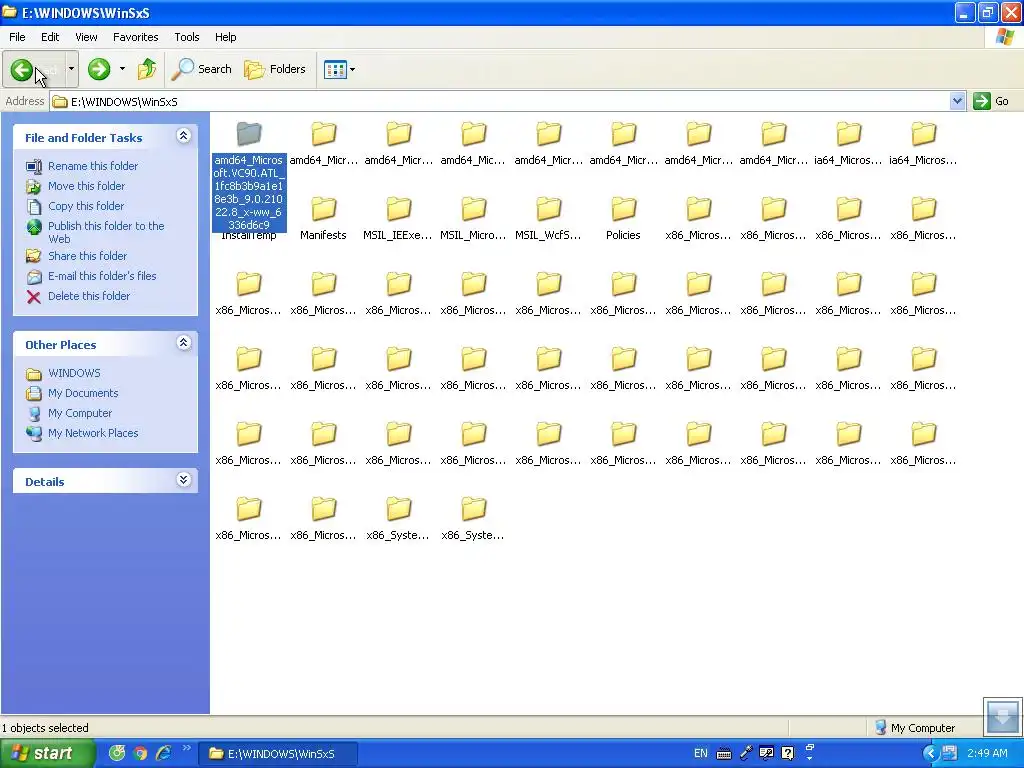Go to My Documents in Other Places
The height and width of the screenshot is (768, 1024).
pos(83,393)
